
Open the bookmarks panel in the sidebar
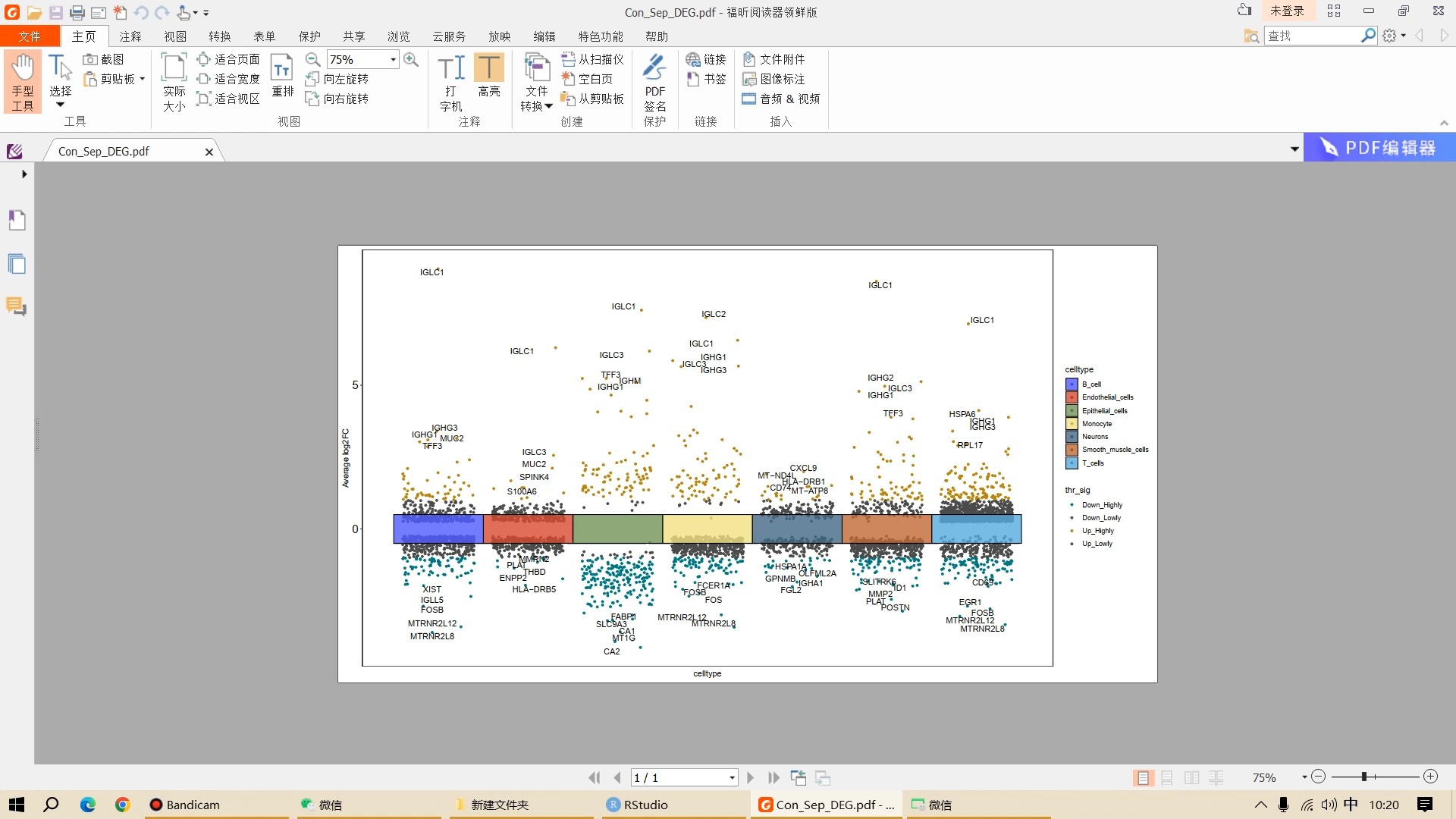(17, 220)
